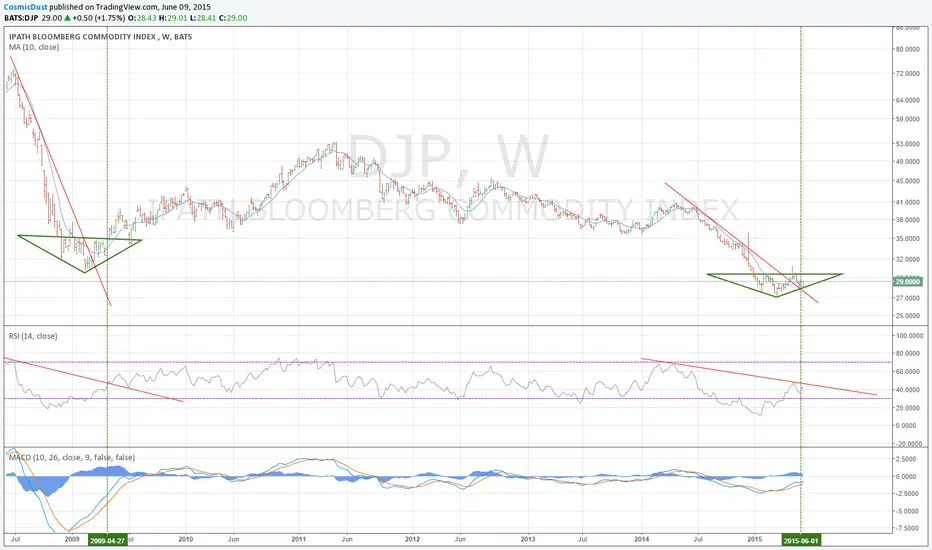Open the CosmicDust author link
The image size is (932, 550).
point(26,7)
